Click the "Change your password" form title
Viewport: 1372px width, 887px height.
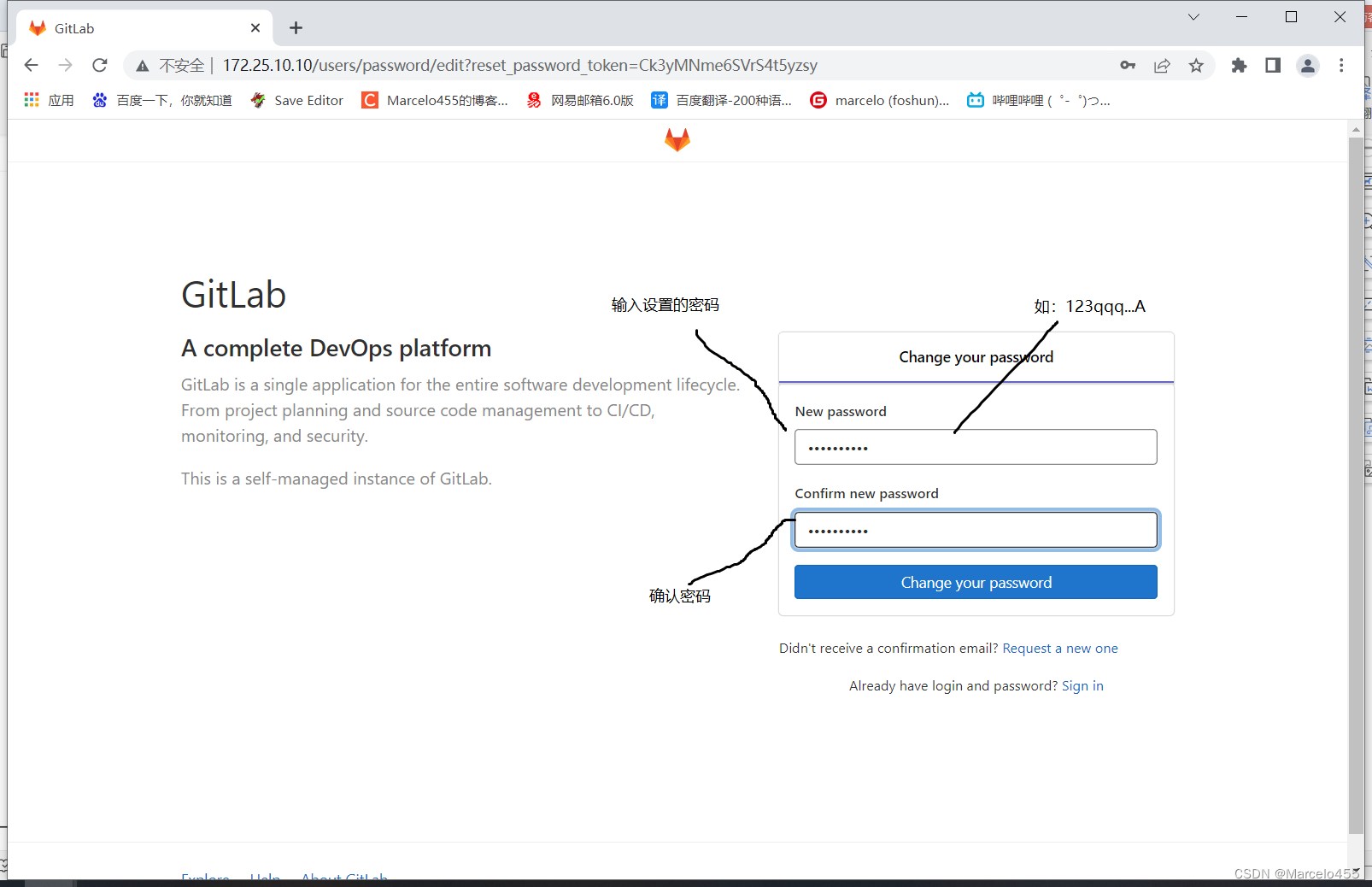tap(976, 357)
